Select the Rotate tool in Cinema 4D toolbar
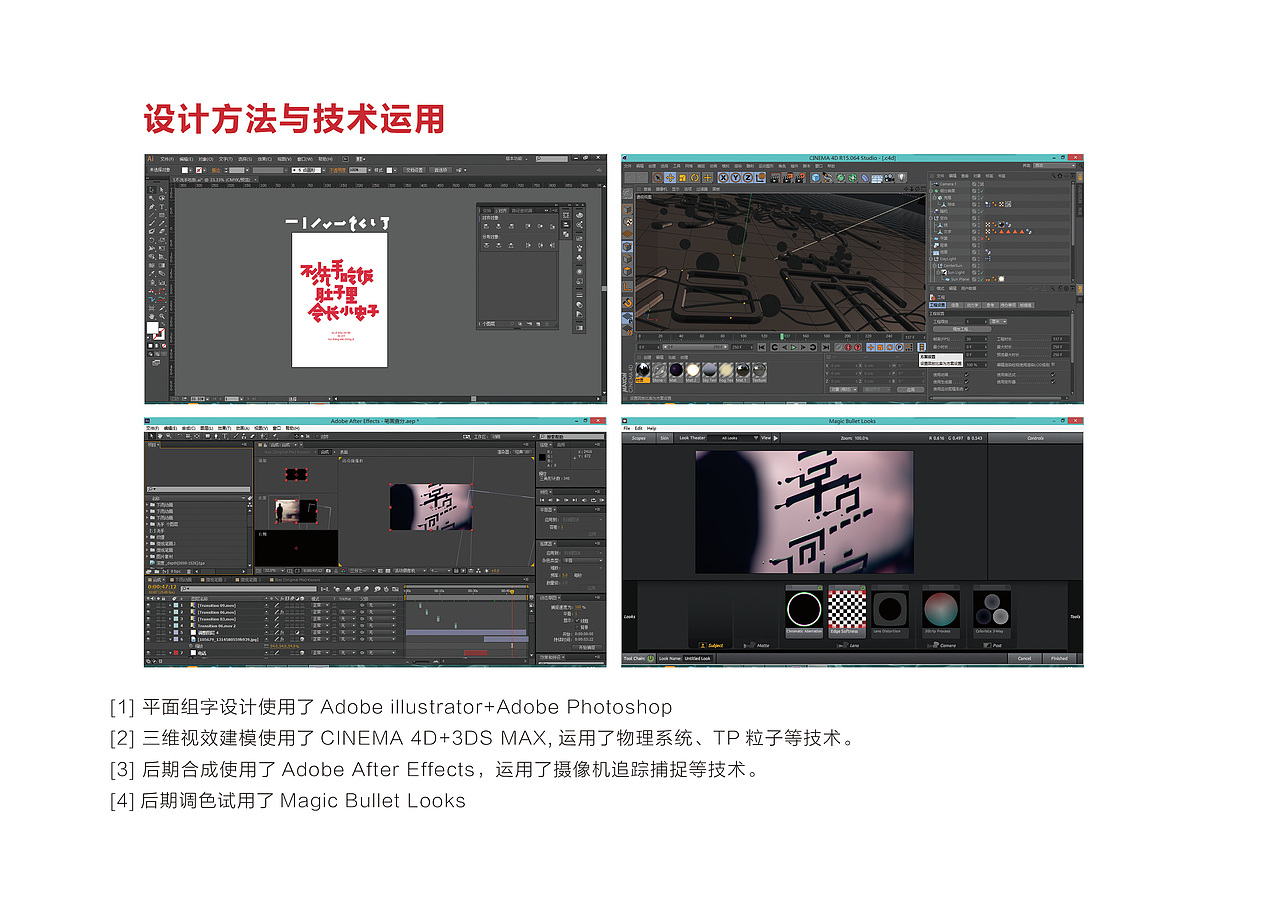Screen dimensions: 1280x912 [x=694, y=177]
